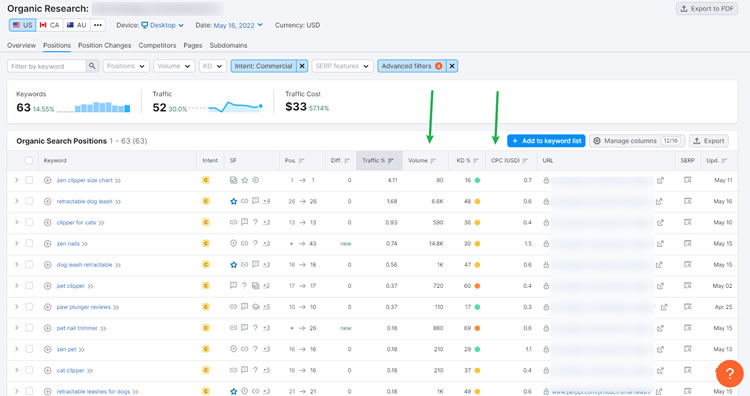Check the box for 'paw plunger reviews'

[x=29, y=307]
